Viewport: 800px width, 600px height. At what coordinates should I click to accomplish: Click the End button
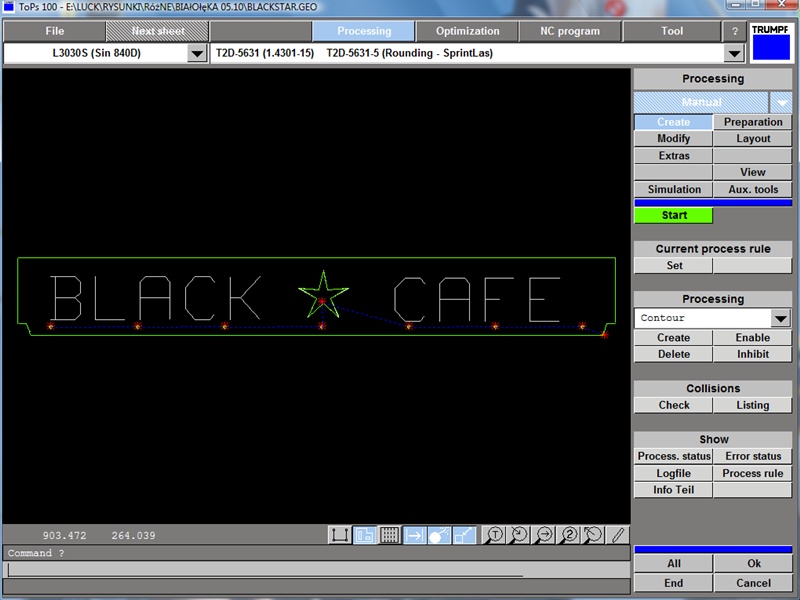click(673, 583)
